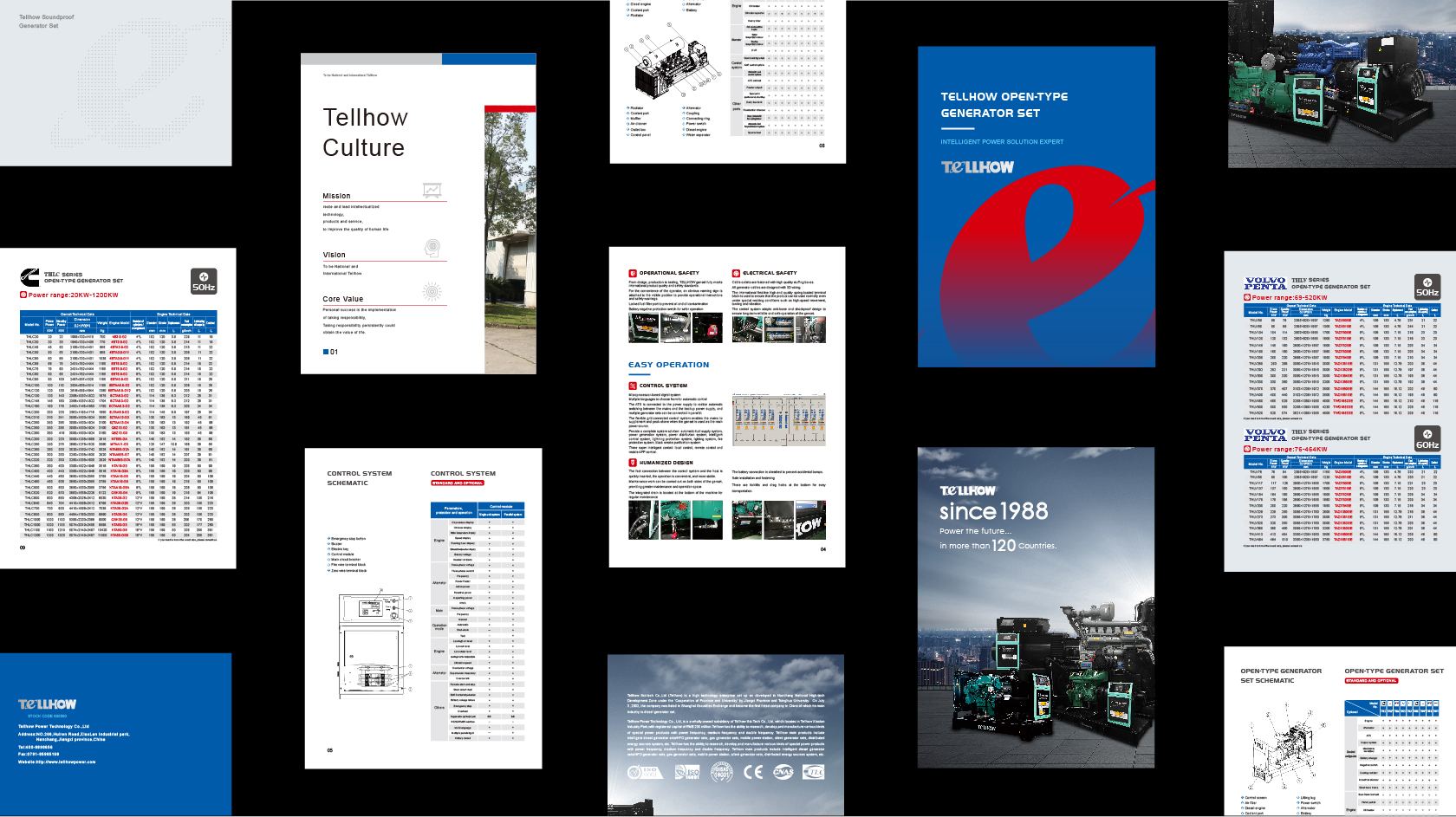Select 'Power the future...' text
Image resolution: width=1456 pixels, height=817 pixels.
(976, 531)
